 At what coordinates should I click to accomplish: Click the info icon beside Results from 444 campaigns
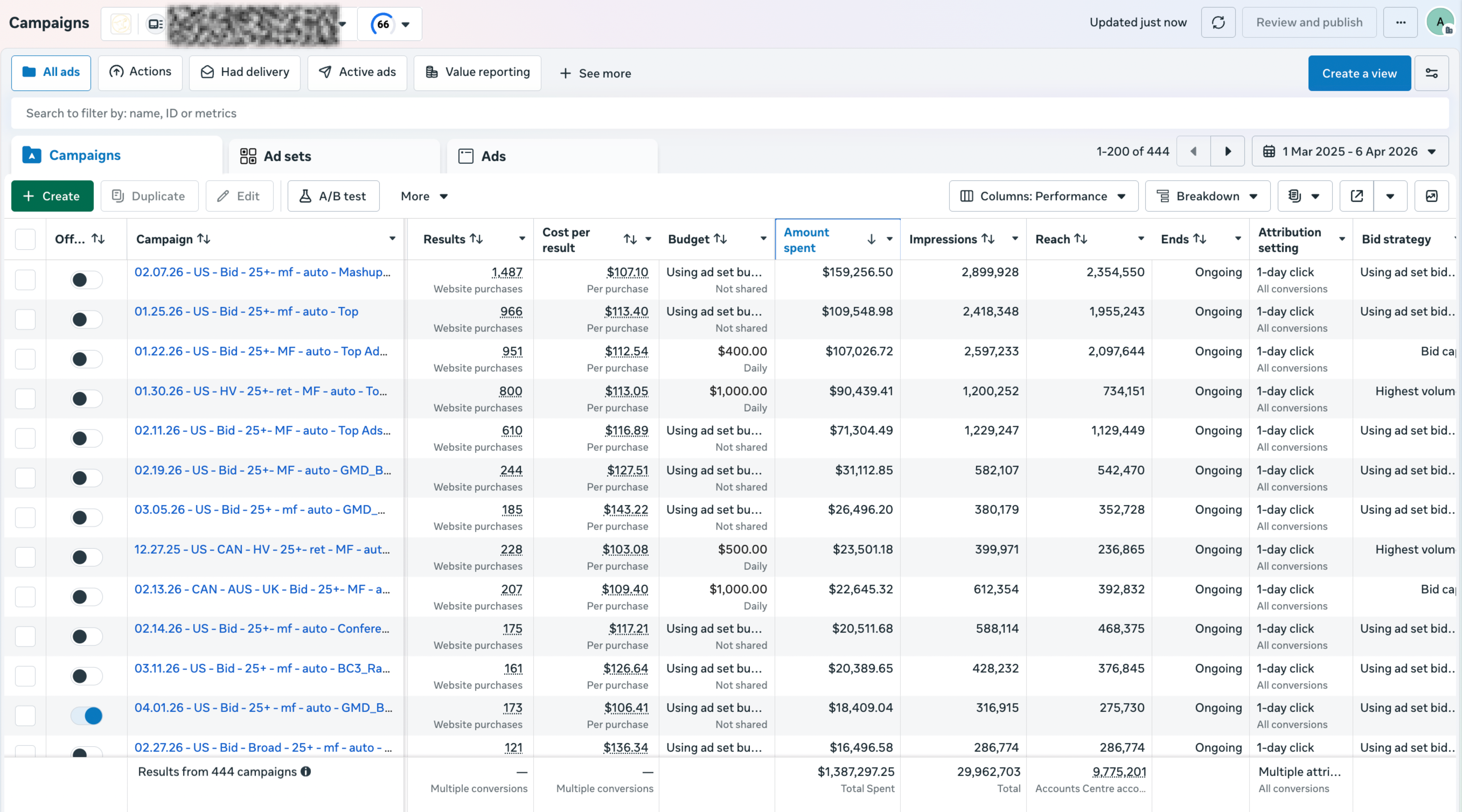click(306, 772)
